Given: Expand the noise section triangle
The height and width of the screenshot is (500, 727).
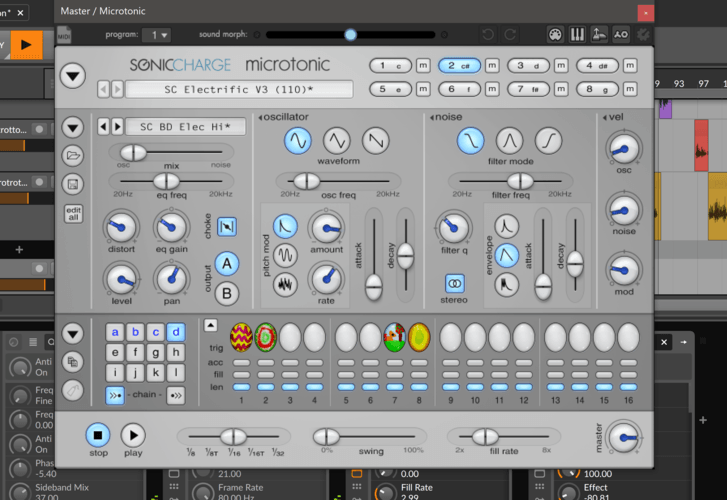Looking at the screenshot, I should [x=432, y=117].
